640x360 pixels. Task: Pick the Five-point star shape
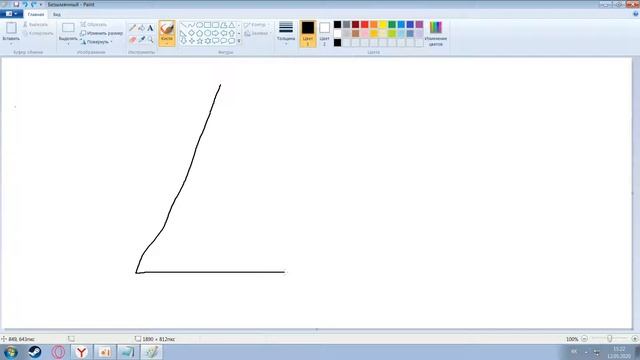click(200, 41)
